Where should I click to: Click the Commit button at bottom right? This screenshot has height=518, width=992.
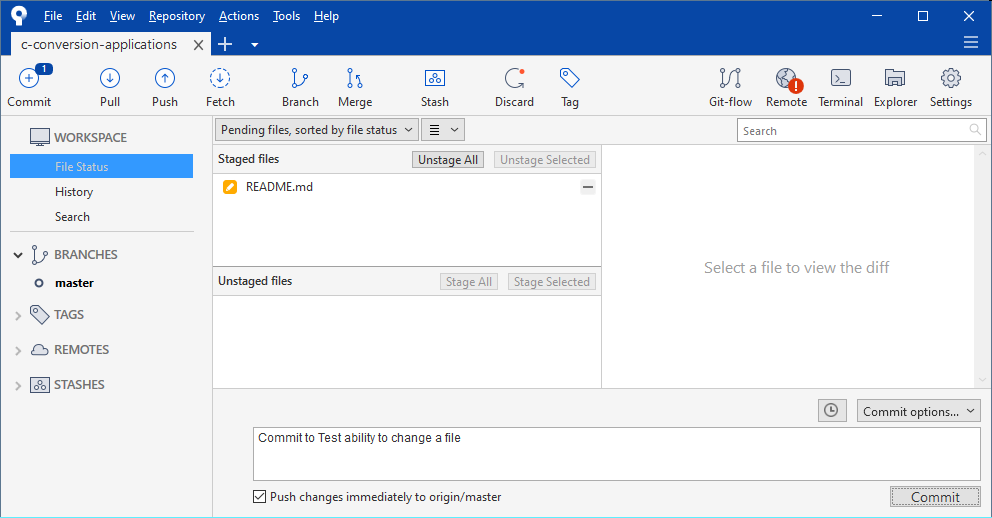tap(935, 496)
